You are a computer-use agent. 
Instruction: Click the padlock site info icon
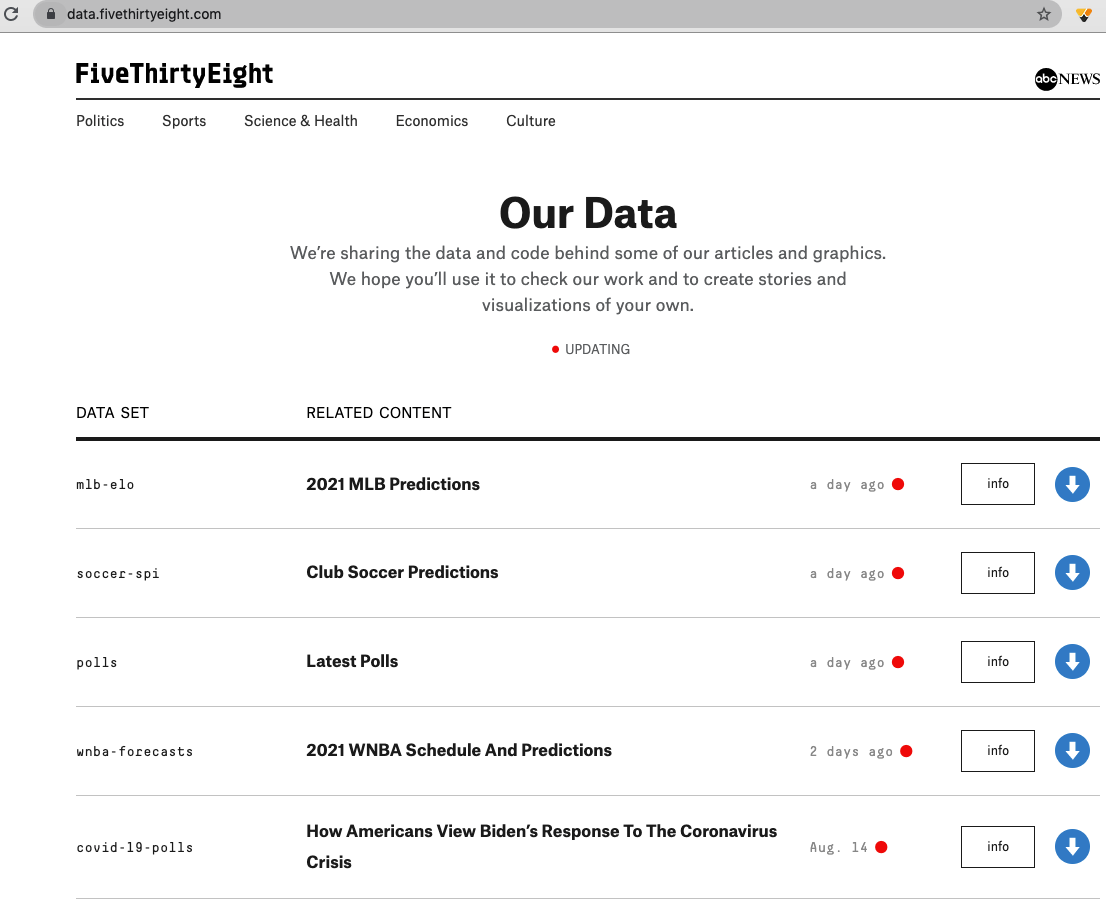pos(51,14)
